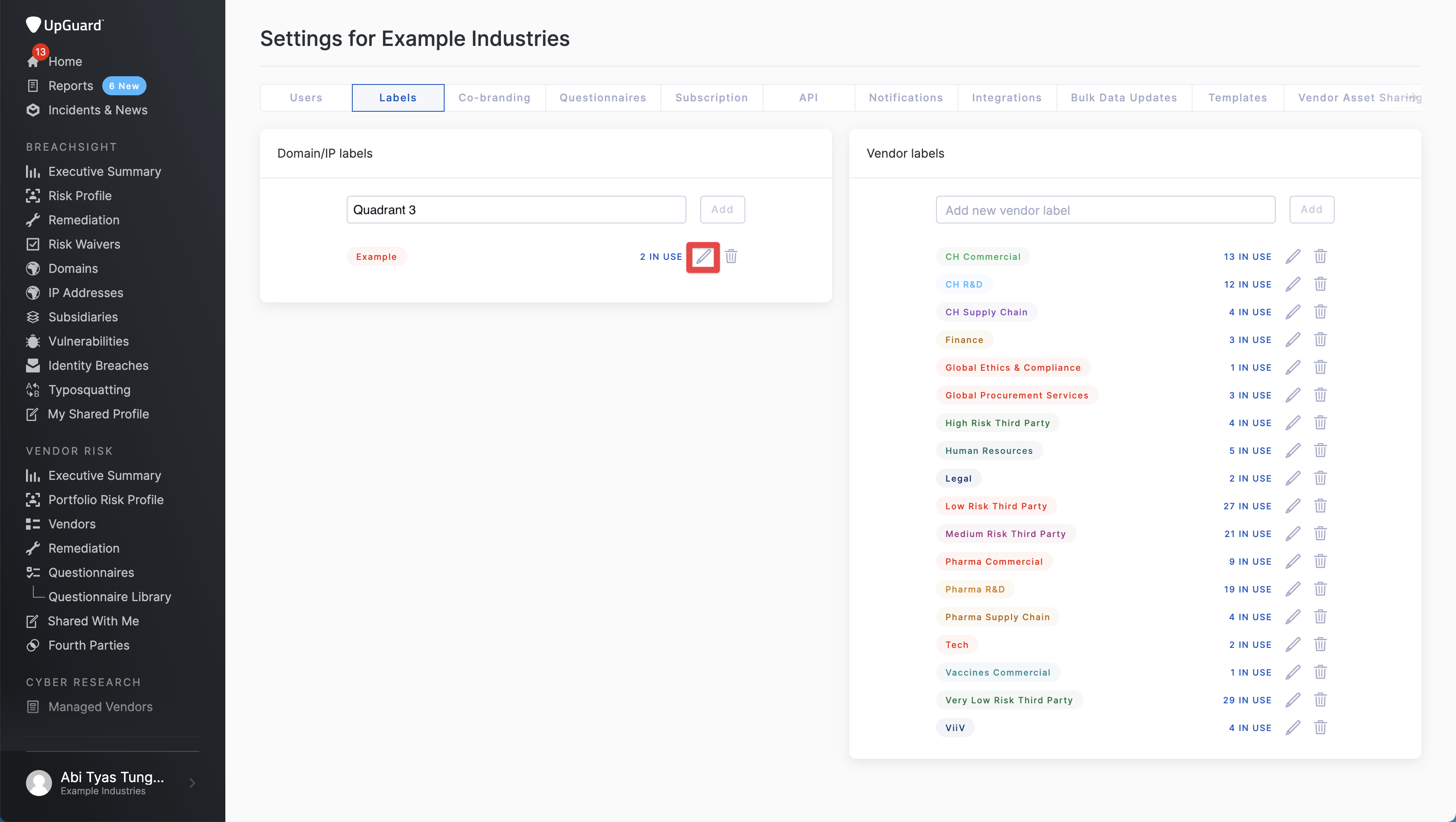Viewport: 1456px width, 822px height.
Task: Click the UpGuard logo
Action: (65, 25)
